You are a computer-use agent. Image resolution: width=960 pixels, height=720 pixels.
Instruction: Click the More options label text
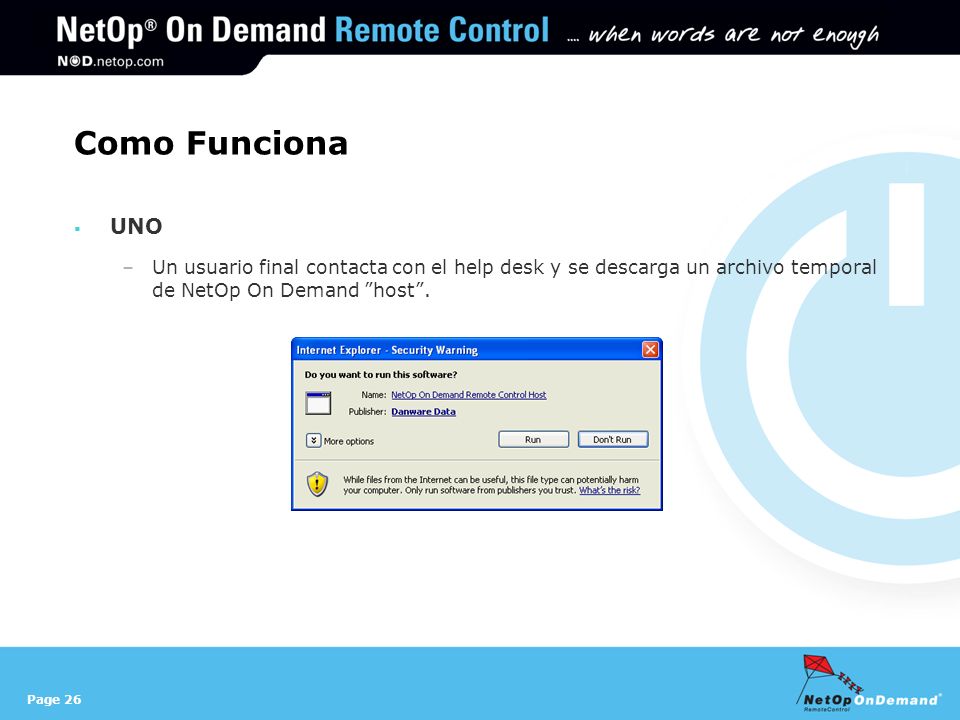(x=348, y=441)
